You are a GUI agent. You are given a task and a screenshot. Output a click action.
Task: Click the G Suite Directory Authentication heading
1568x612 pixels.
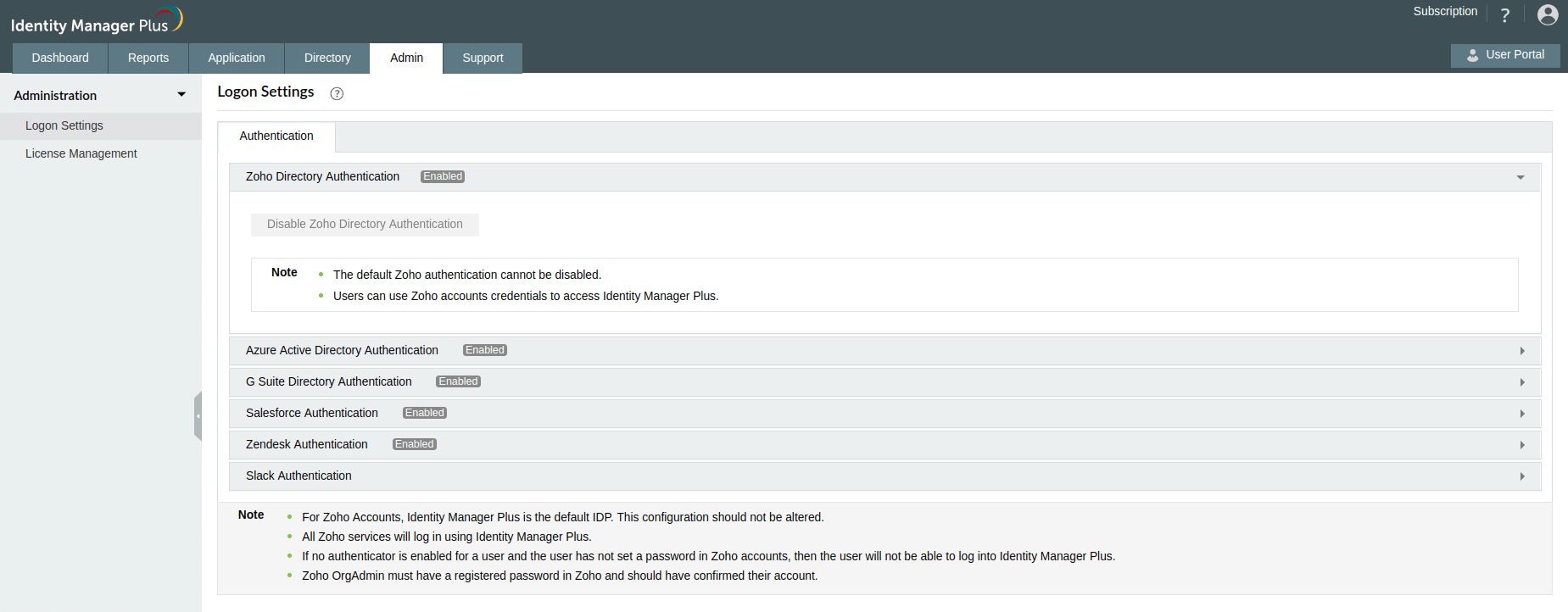pos(329,381)
